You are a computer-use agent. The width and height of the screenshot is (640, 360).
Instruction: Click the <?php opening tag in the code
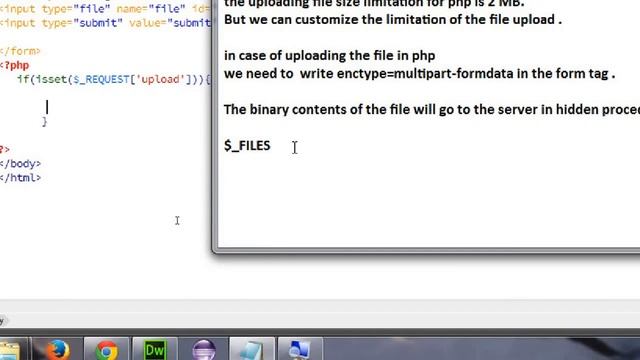coord(15,65)
